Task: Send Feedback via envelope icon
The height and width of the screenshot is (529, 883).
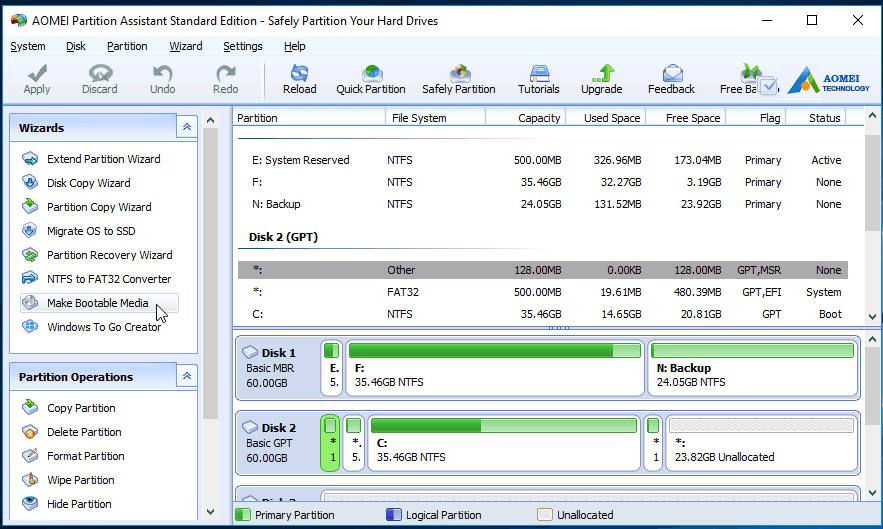Action: (672, 73)
